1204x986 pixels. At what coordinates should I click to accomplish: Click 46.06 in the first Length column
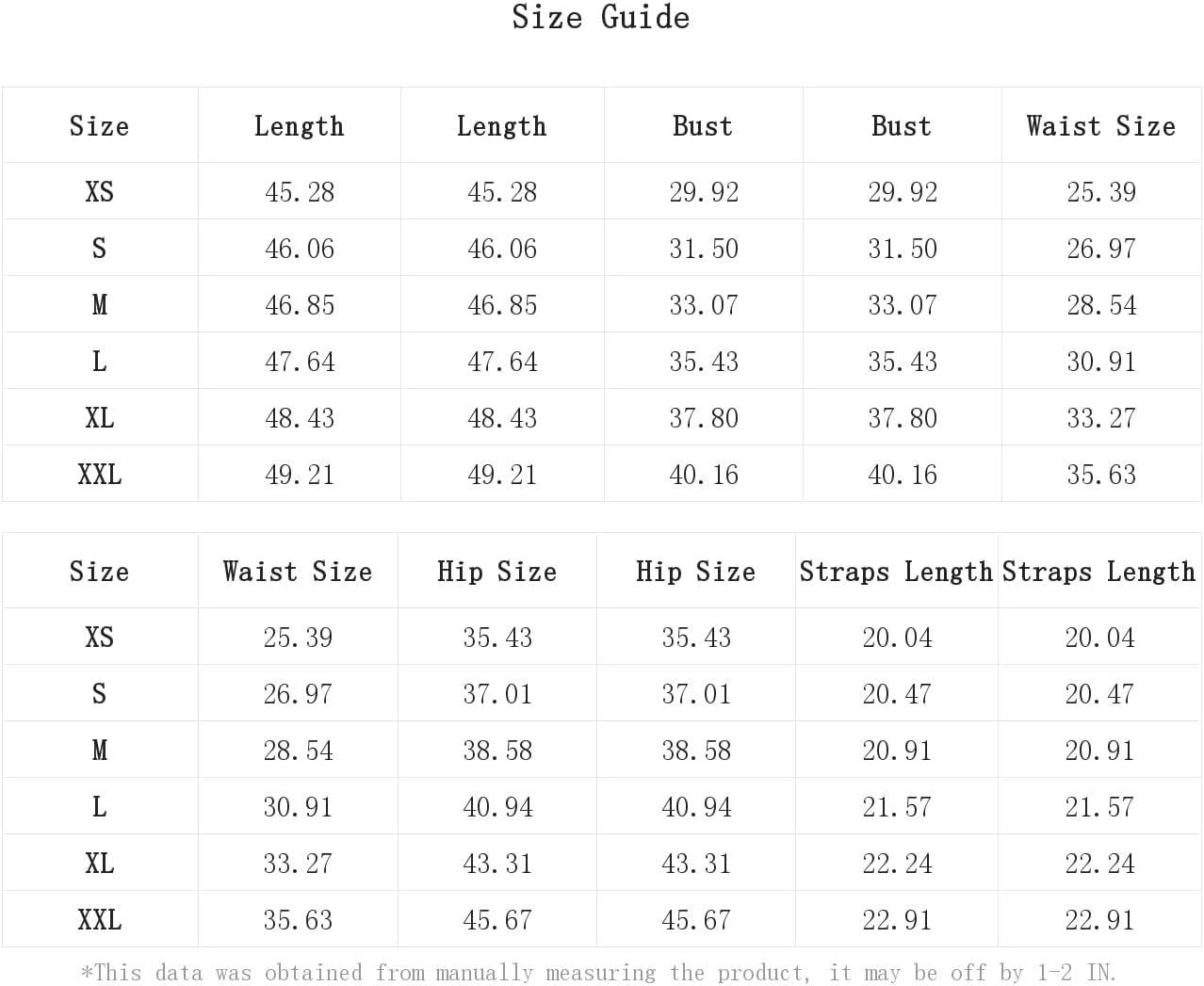coord(300,249)
